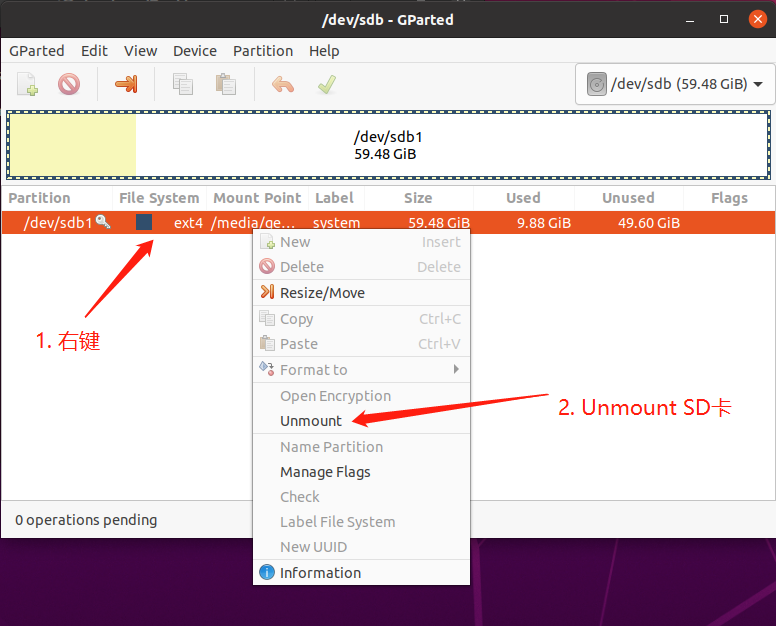Click the Paste partition toolbar icon
The height and width of the screenshot is (626, 776).
click(x=226, y=84)
